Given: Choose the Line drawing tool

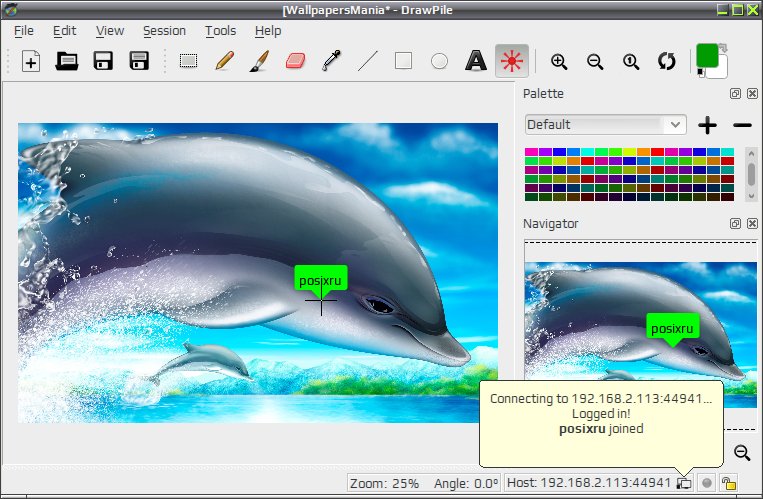Looking at the screenshot, I should [x=368, y=61].
